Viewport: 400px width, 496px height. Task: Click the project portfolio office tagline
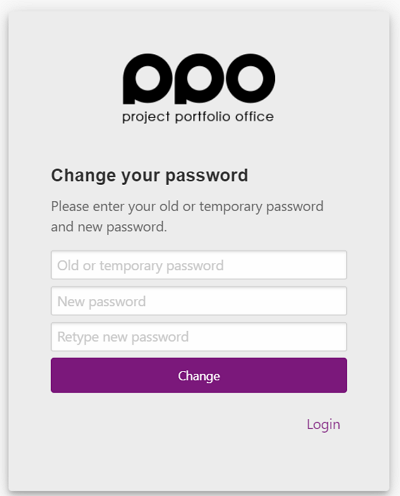198,117
